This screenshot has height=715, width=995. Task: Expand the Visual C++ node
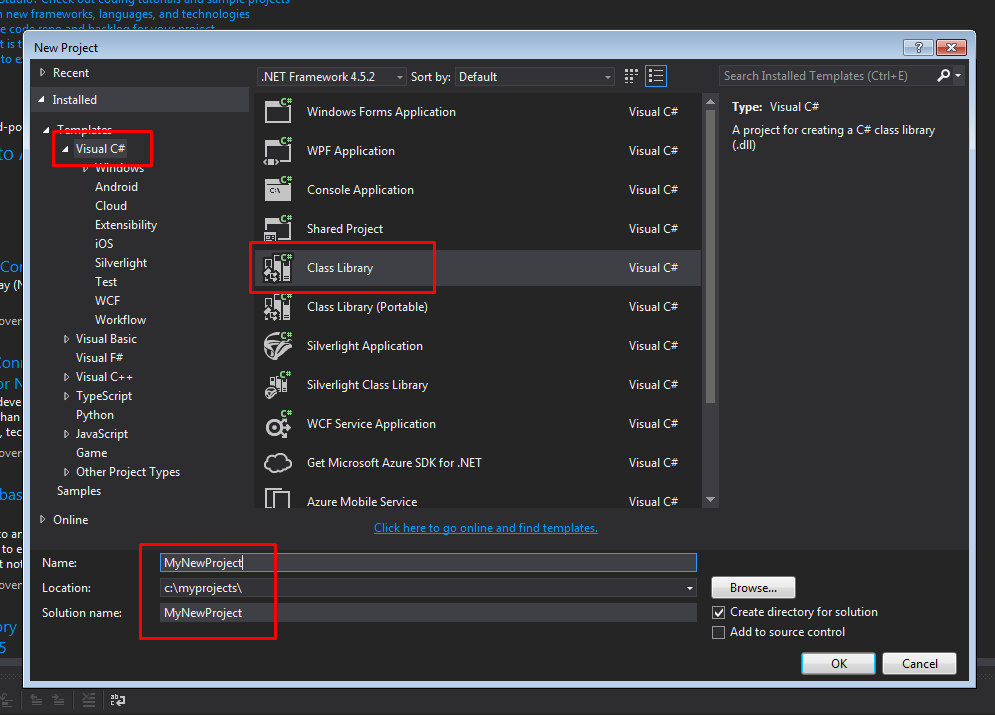coord(66,377)
